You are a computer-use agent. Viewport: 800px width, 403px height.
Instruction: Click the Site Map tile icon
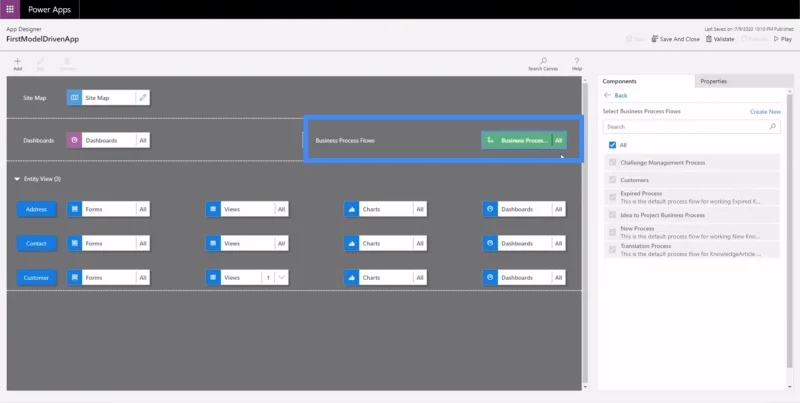pos(74,97)
